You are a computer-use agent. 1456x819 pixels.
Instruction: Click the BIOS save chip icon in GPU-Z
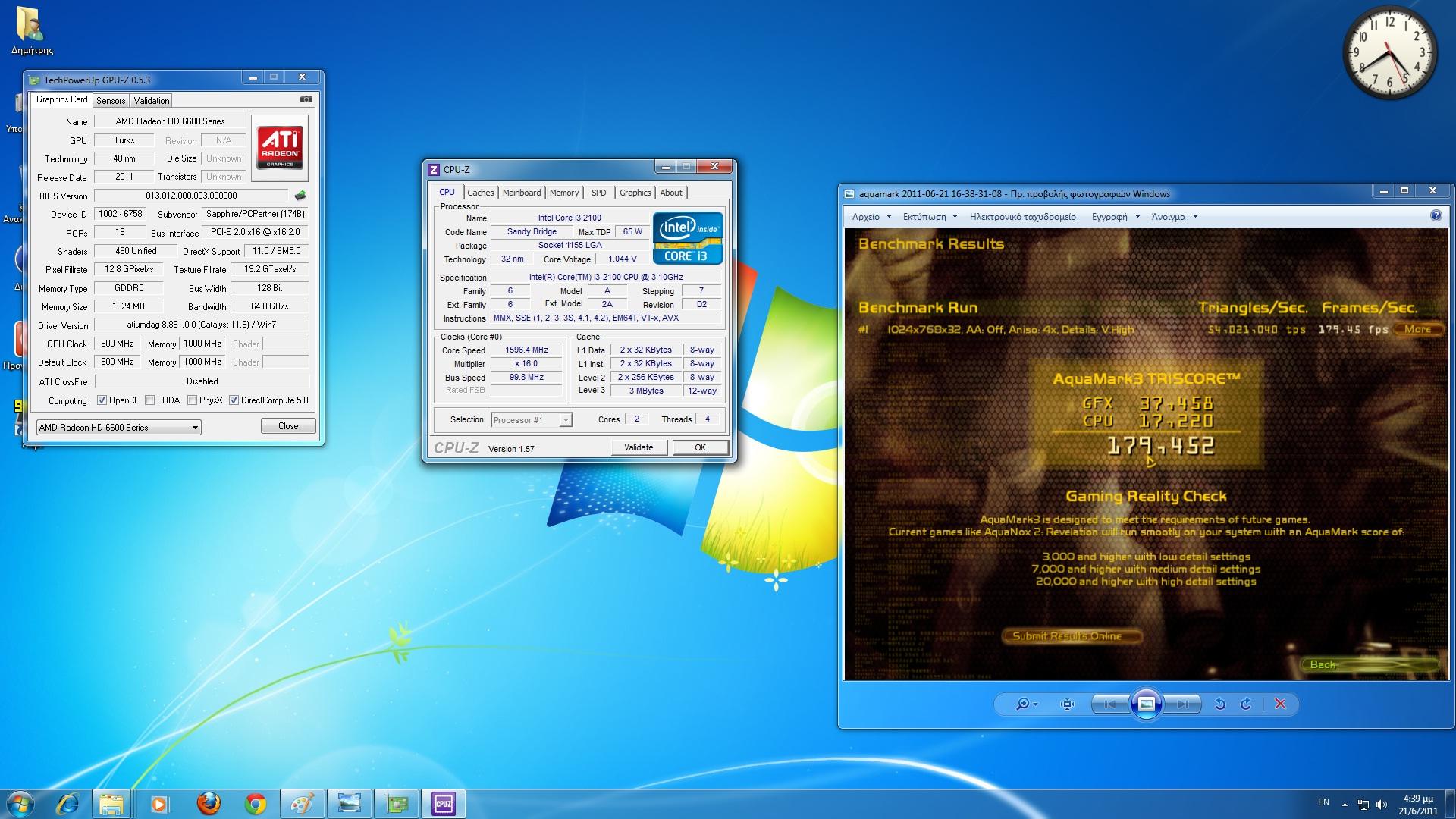pos(300,196)
